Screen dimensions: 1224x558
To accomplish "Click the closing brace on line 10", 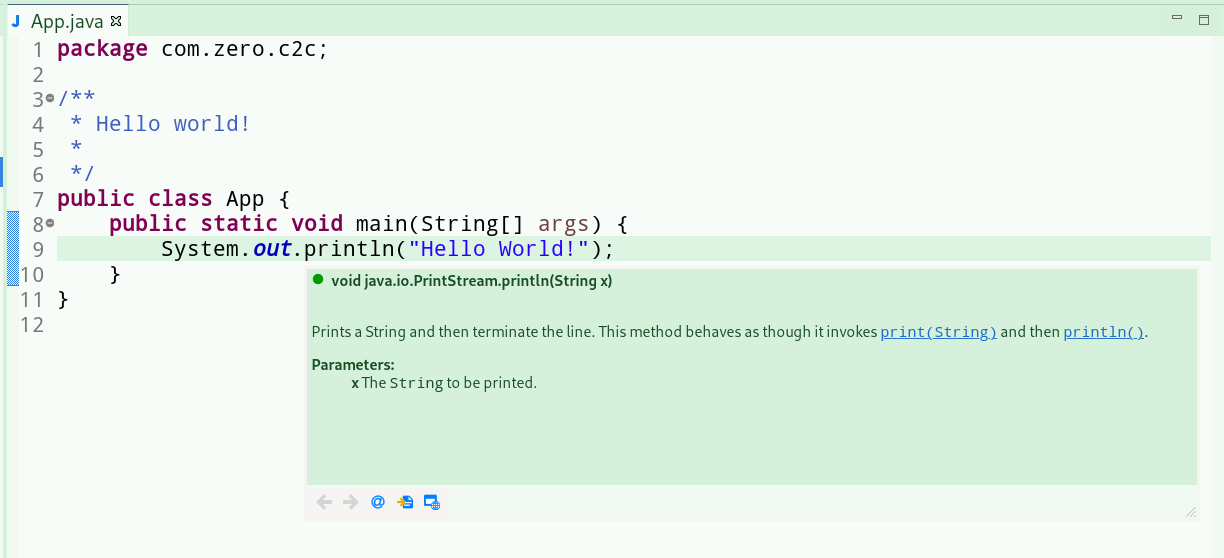I will tap(115, 274).
